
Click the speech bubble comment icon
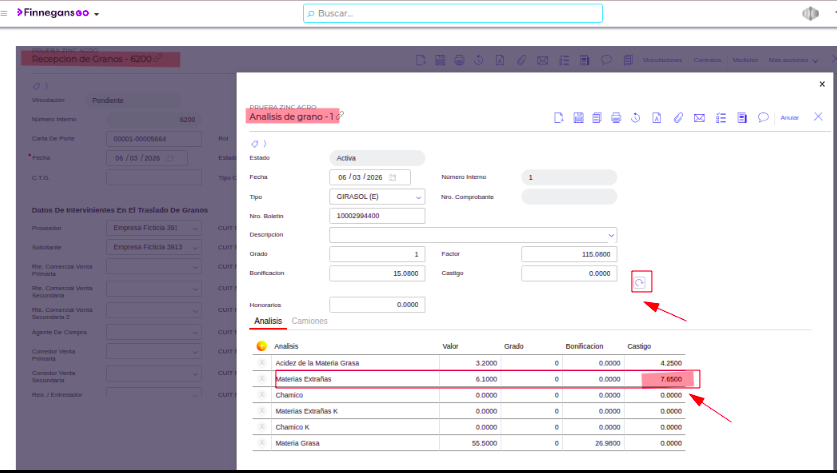pyautogui.click(x=762, y=118)
